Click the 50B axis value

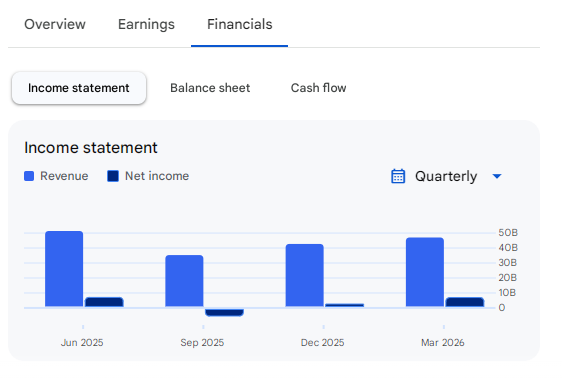[508, 233]
